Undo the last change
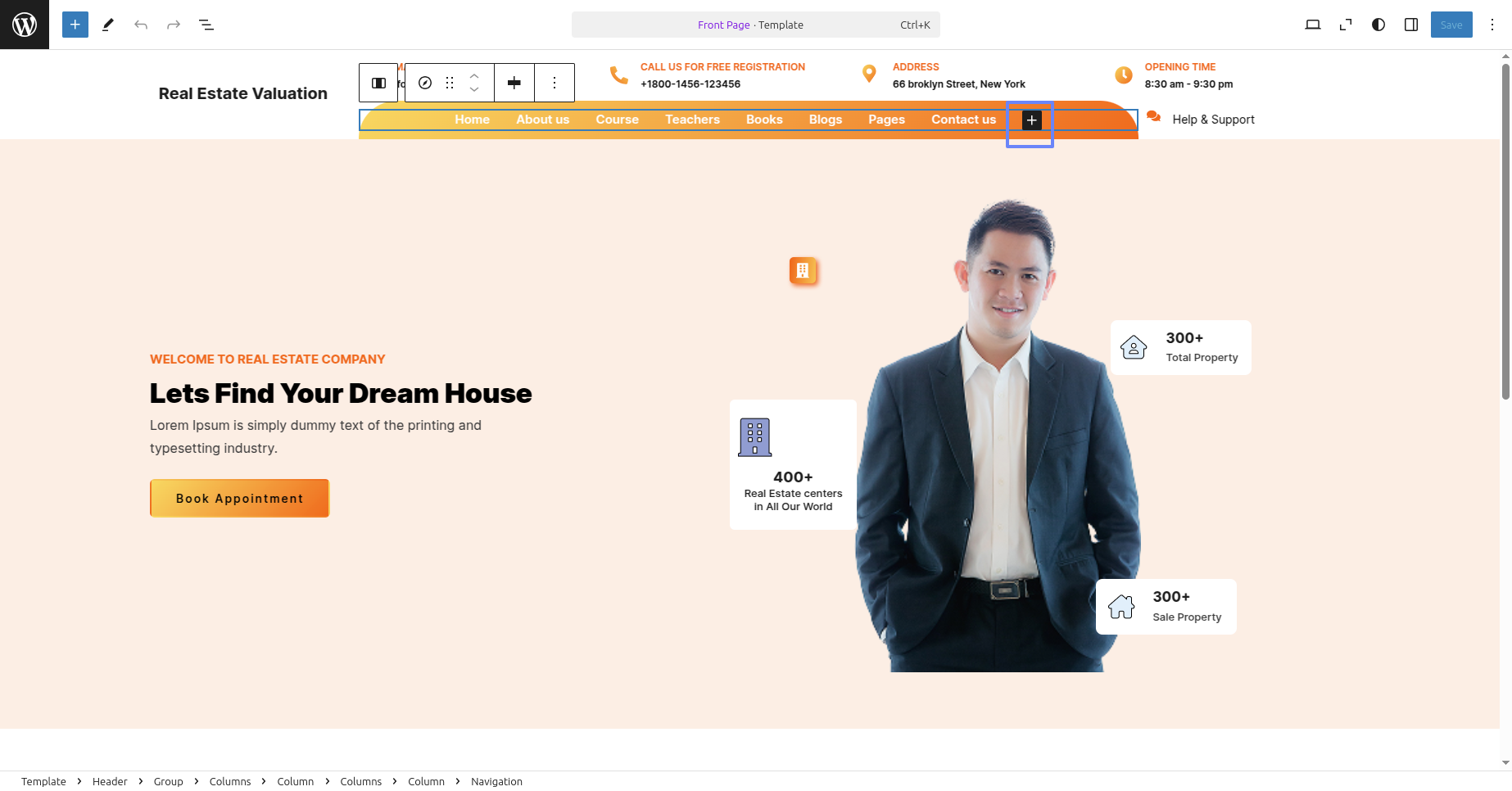The image size is (1512, 791). (x=141, y=25)
